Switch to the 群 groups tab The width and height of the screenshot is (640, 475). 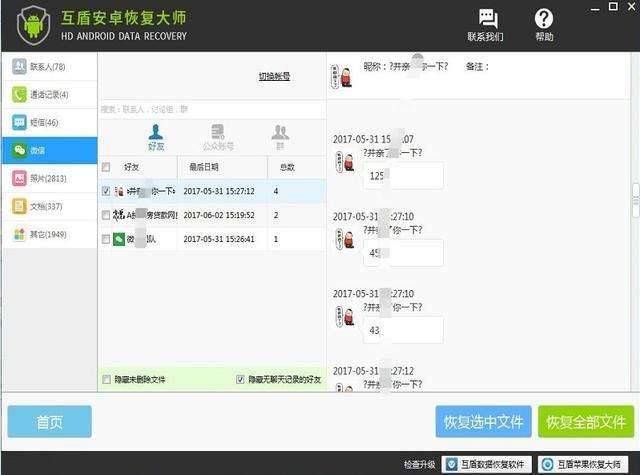(x=280, y=138)
